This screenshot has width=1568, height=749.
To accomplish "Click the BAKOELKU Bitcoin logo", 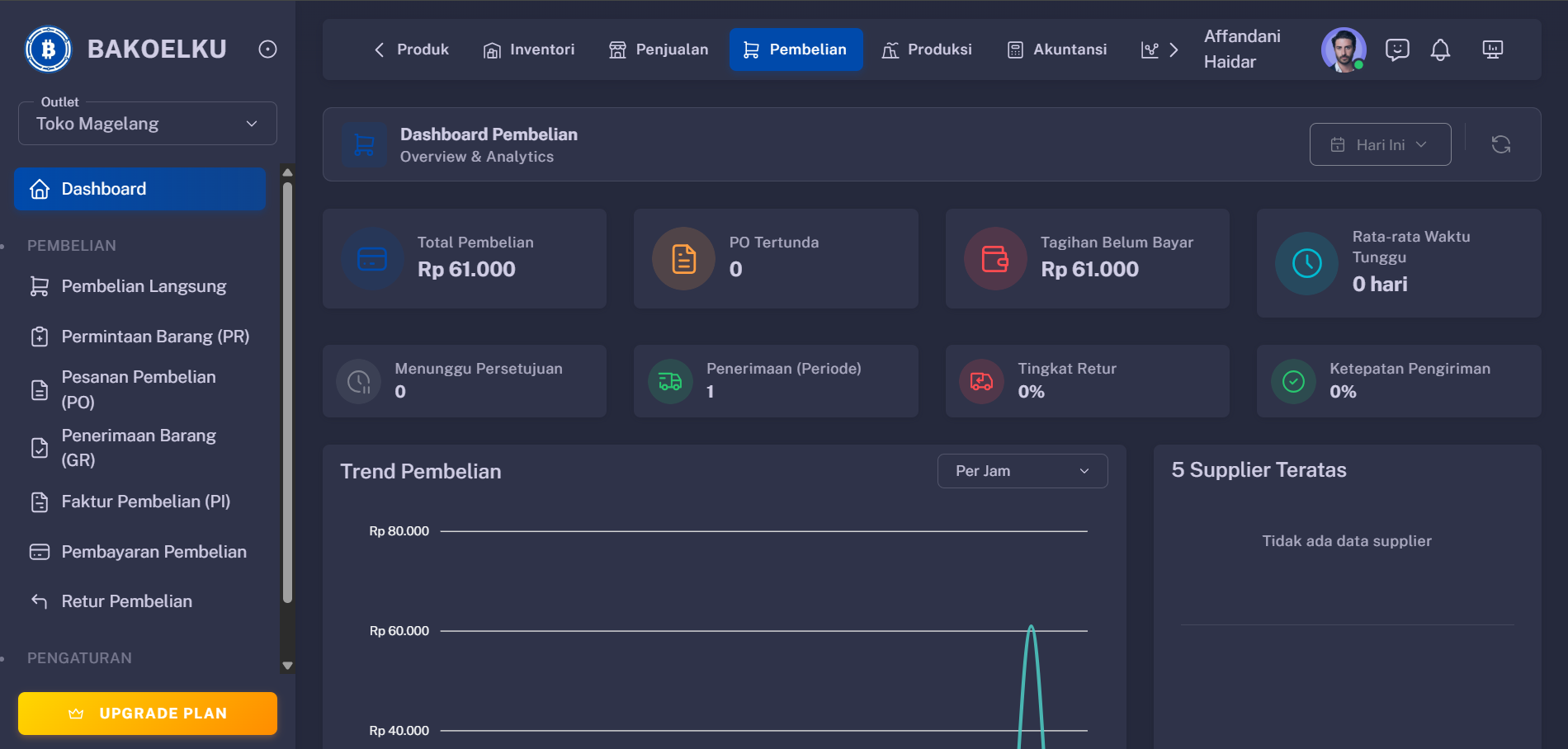I will pyautogui.click(x=48, y=48).
